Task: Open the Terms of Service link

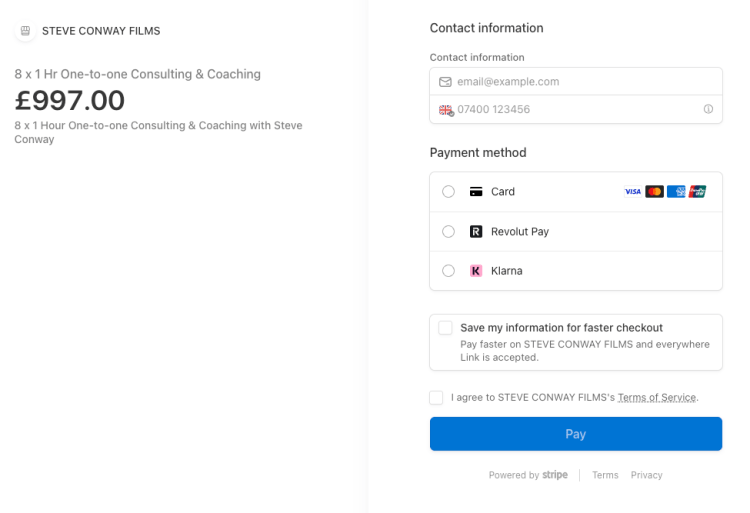Action: tap(656, 398)
